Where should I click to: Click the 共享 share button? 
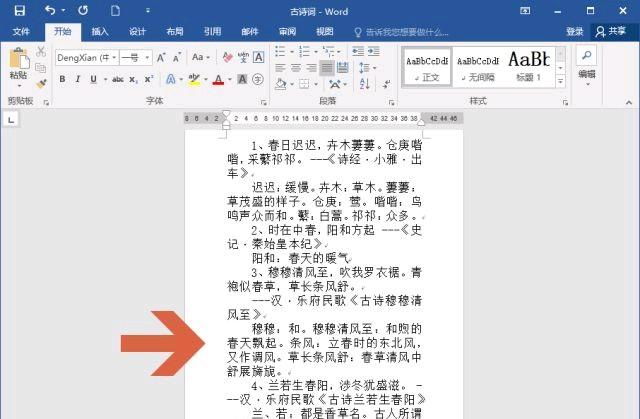[x=611, y=31]
